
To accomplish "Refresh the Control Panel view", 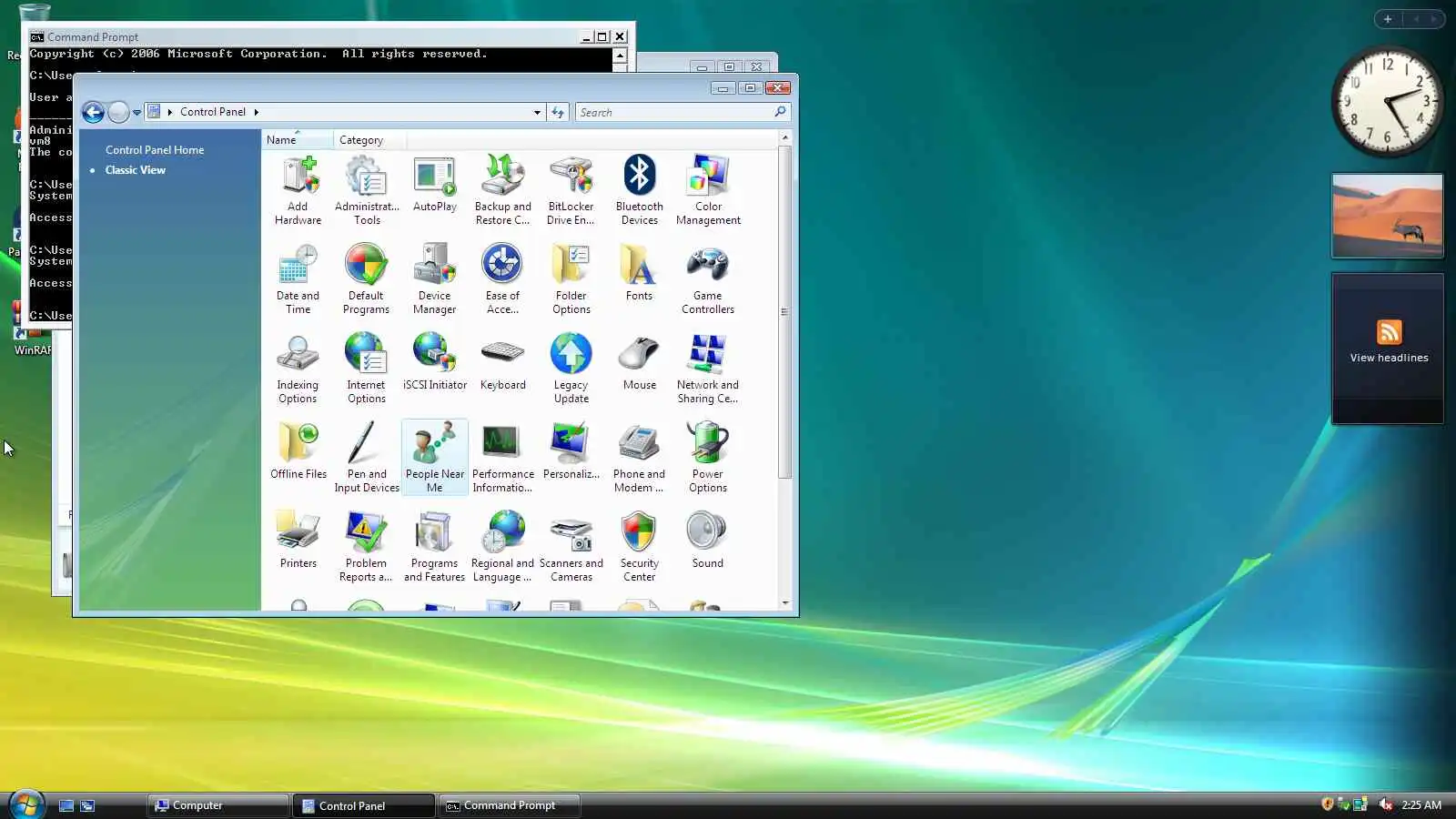I will coord(558,112).
